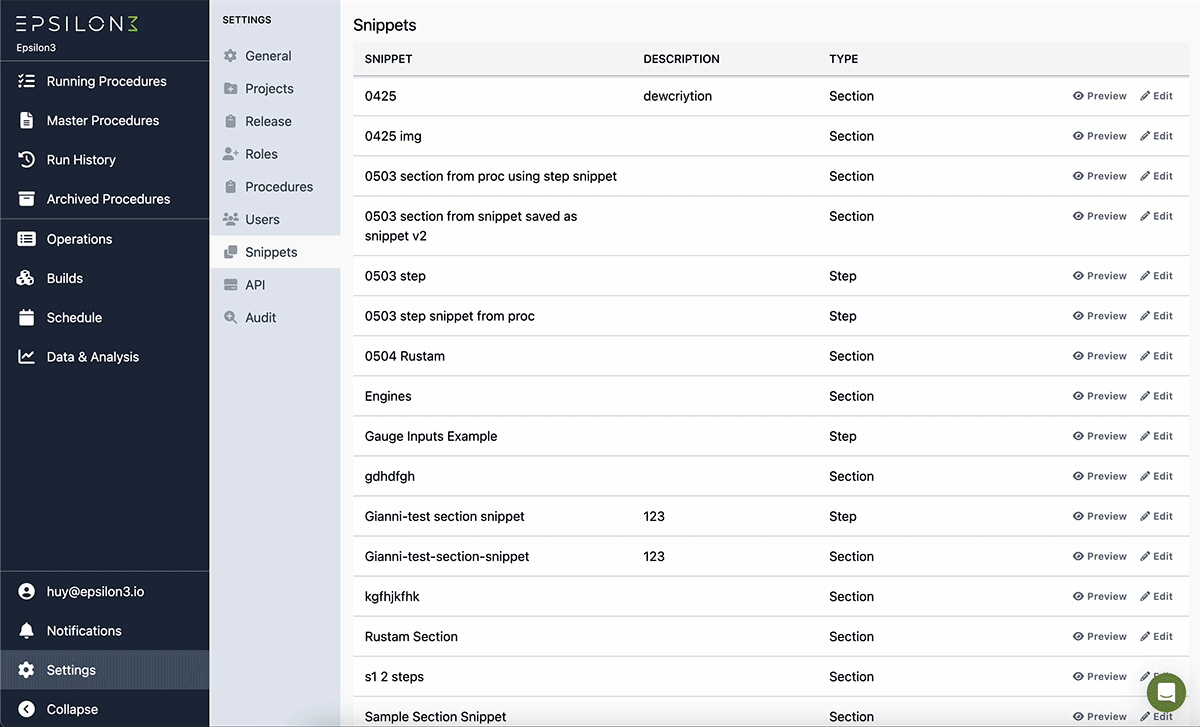Click the Schedule calendar icon
Screen dimensions: 1200x727
(27, 317)
